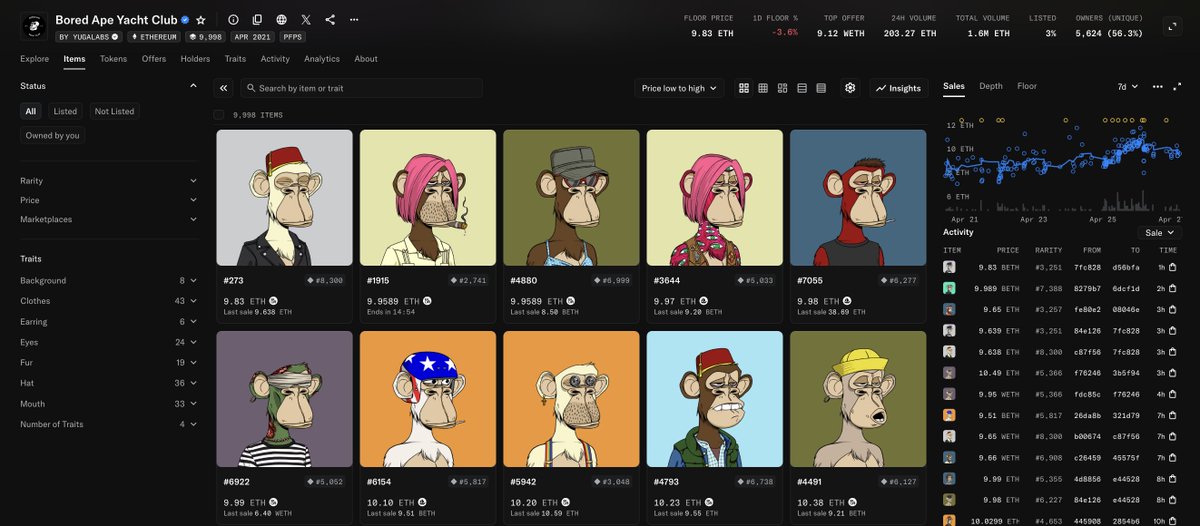Click the Earring trait filter row
This screenshot has width=1200, height=526.
(x=109, y=322)
